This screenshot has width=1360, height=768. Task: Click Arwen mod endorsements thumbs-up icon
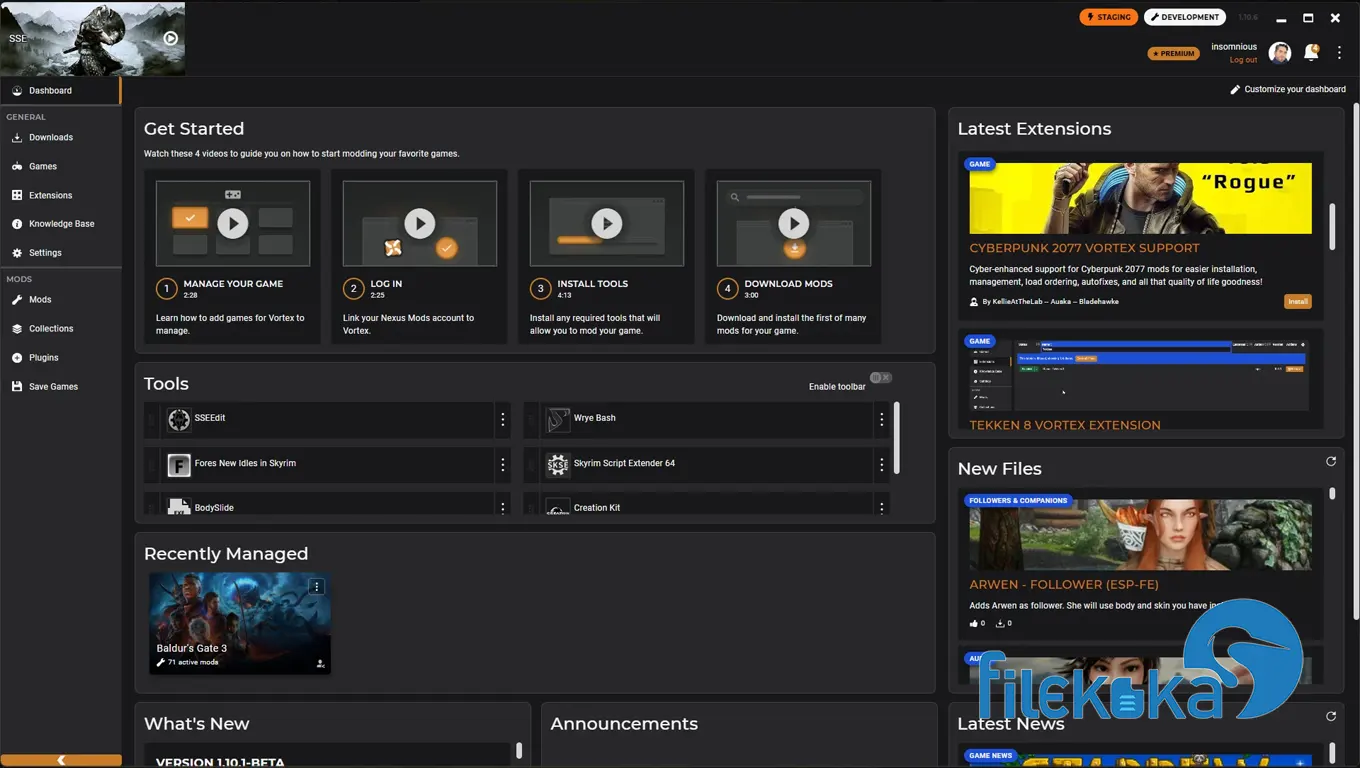click(x=975, y=623)
